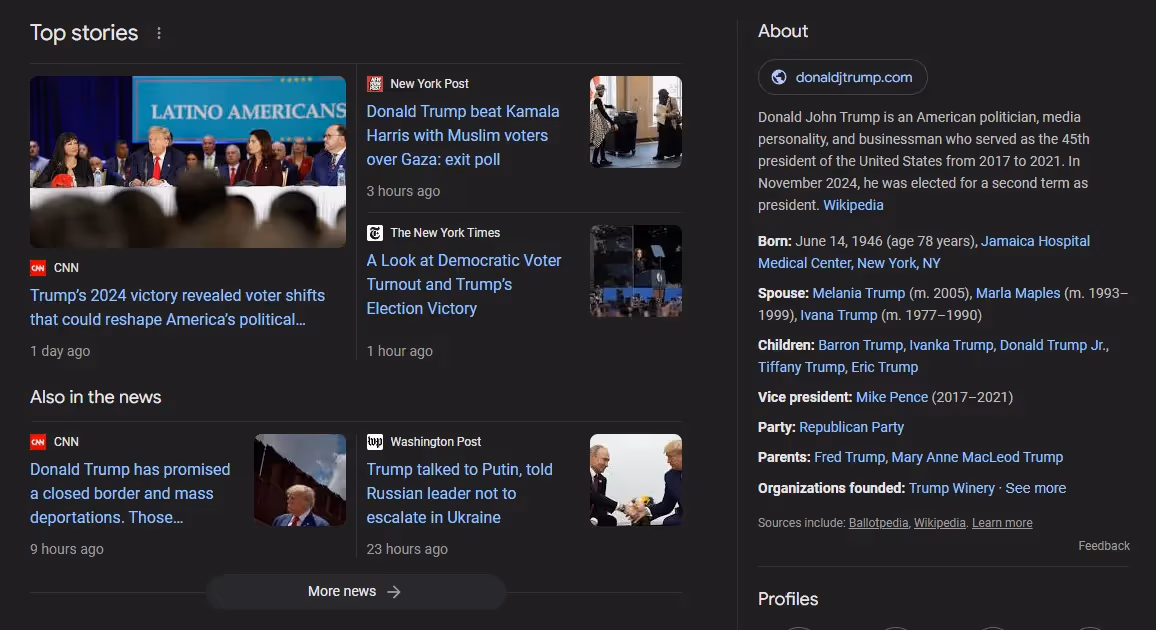The height and width of the screenshot is (630, 1156).
Task: Click the Profiles heading
Action: (x=788, y=599)
